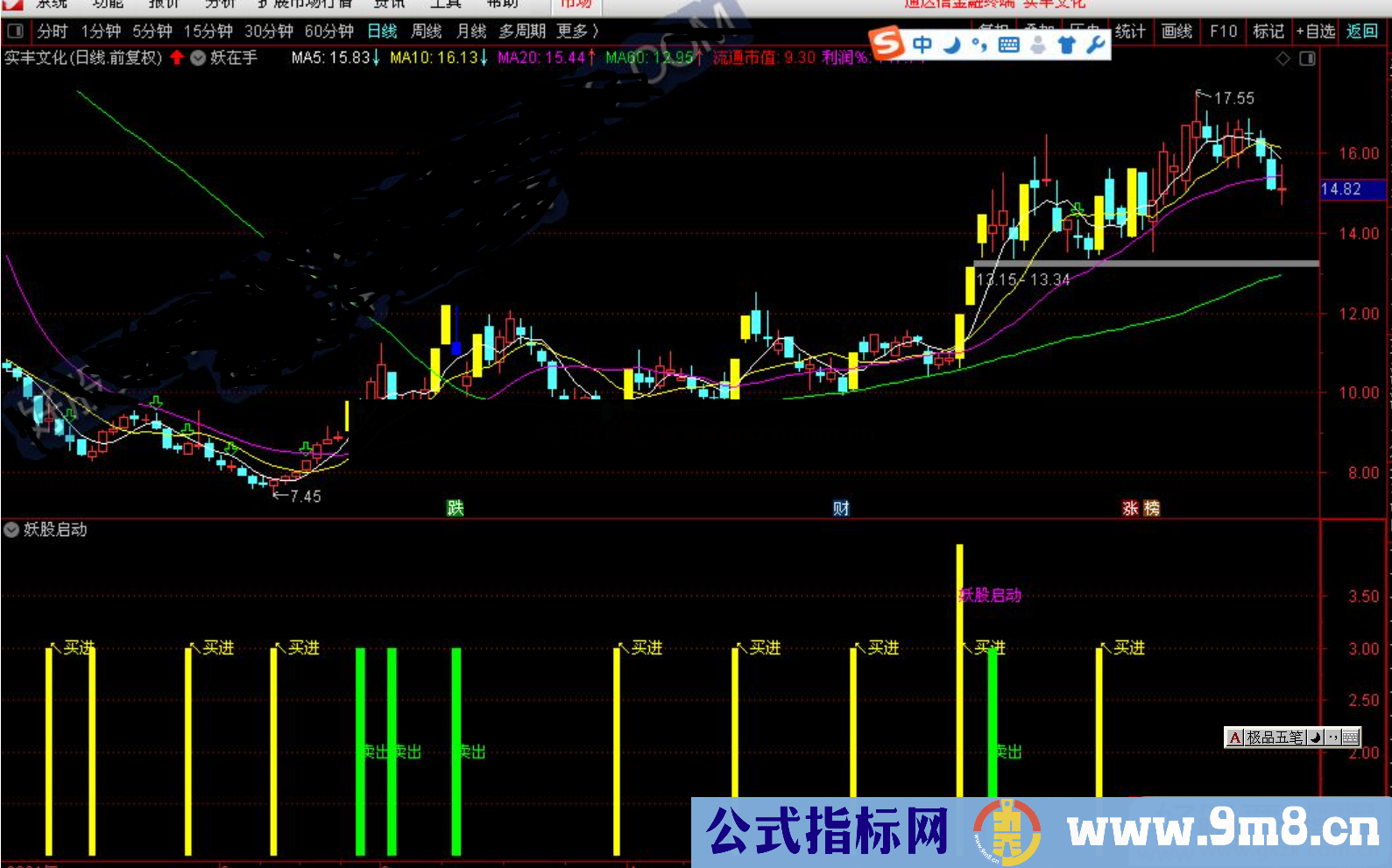Select the 日线 daily chart tab
Viewport: 1392px width, 868px height.
pyautogui.click(x=382, y=32)
